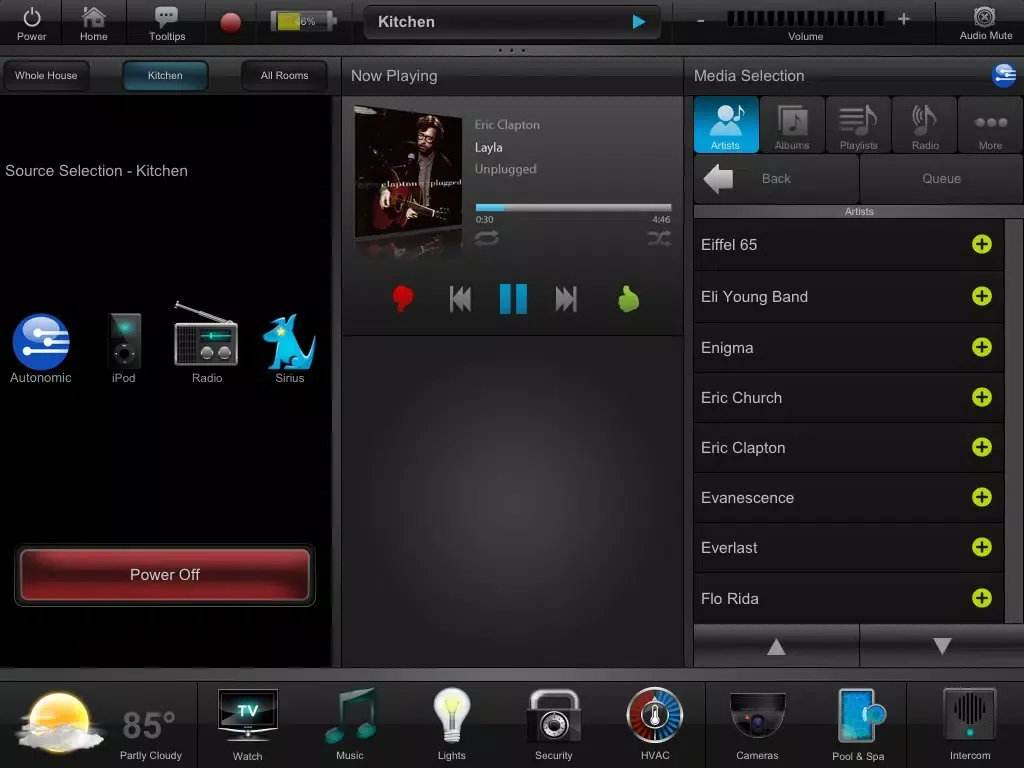Expand the three-dot handle below the top bar
This screenshot has height=768, width=1024.
coord(511,50)
